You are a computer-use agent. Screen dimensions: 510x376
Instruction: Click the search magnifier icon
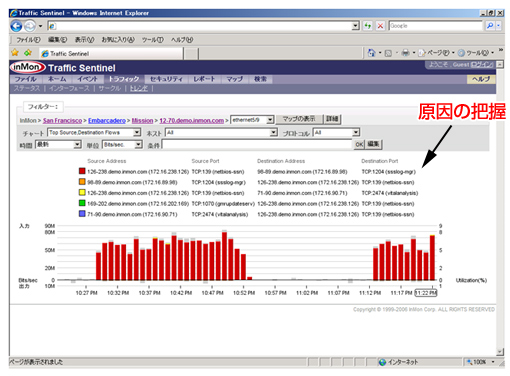click(490, 26)
